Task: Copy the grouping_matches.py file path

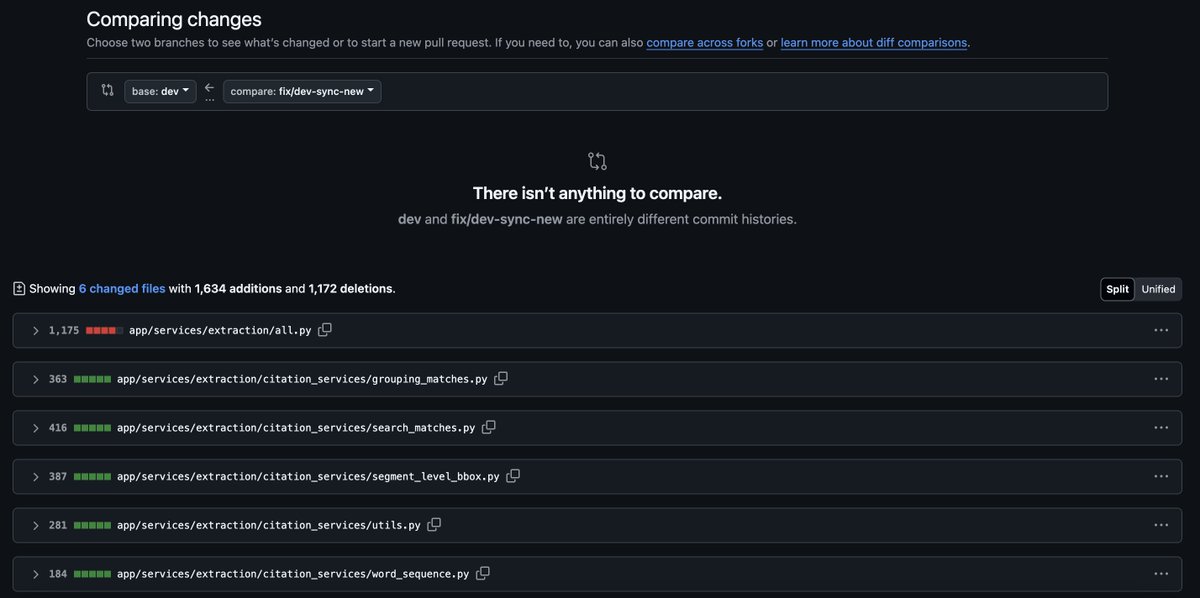Action: click(x=501, y=379)
